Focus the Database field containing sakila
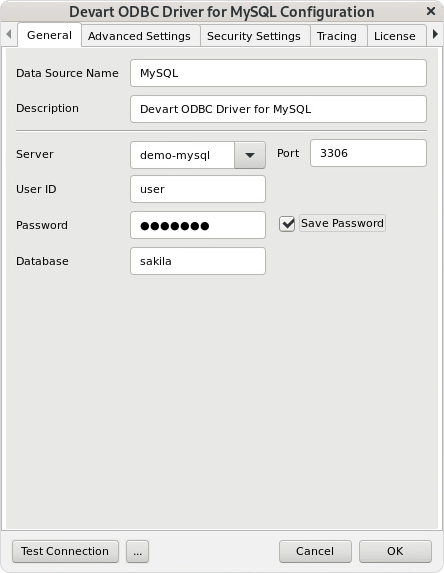Screen dimensions: 444x573 coord(198,261)
